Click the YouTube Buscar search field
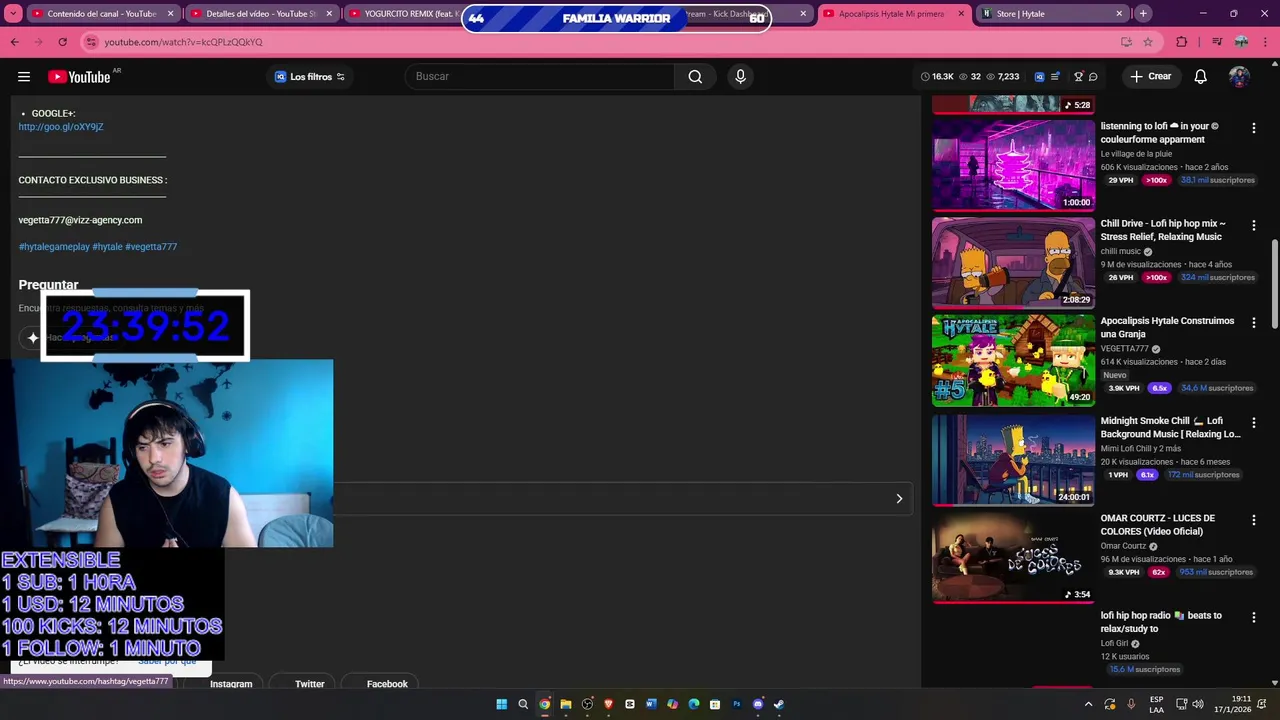Viewport: 1280px width, 720px height. point(540,77)
